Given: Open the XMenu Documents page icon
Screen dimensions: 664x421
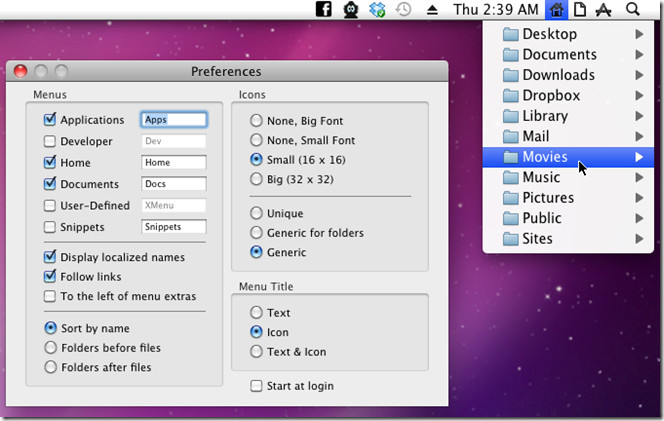Looking at the screenshot, I should (x=580, y=9).
